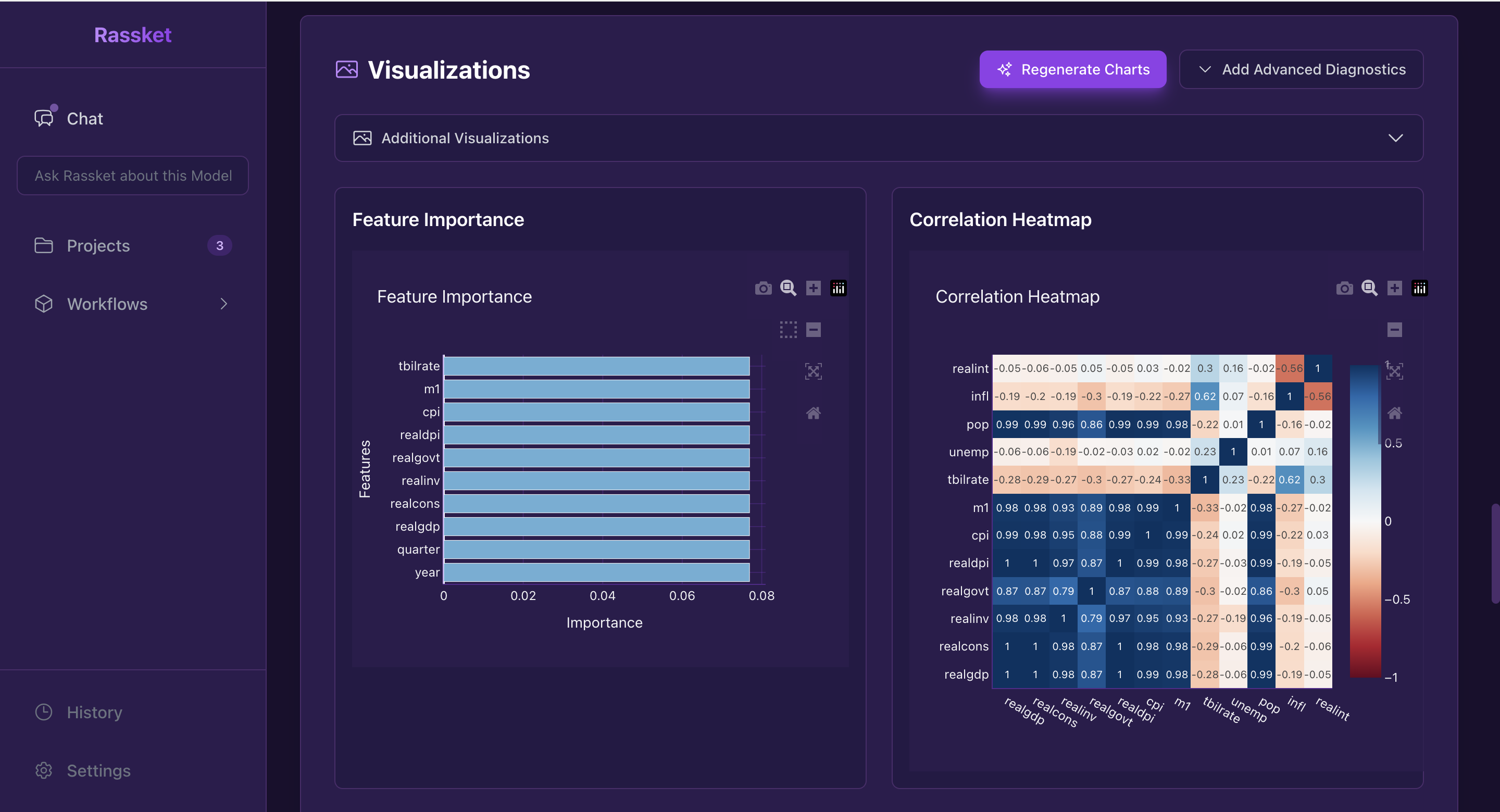This screenshot has height=812, width=1500.
Task: Switch to the History section
Action: tap(94, 712)
